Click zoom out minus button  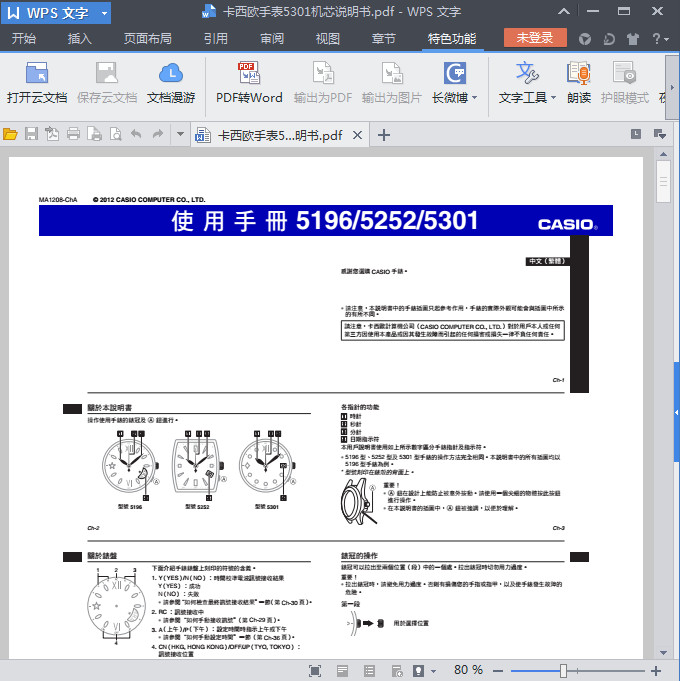click(498, 671)
